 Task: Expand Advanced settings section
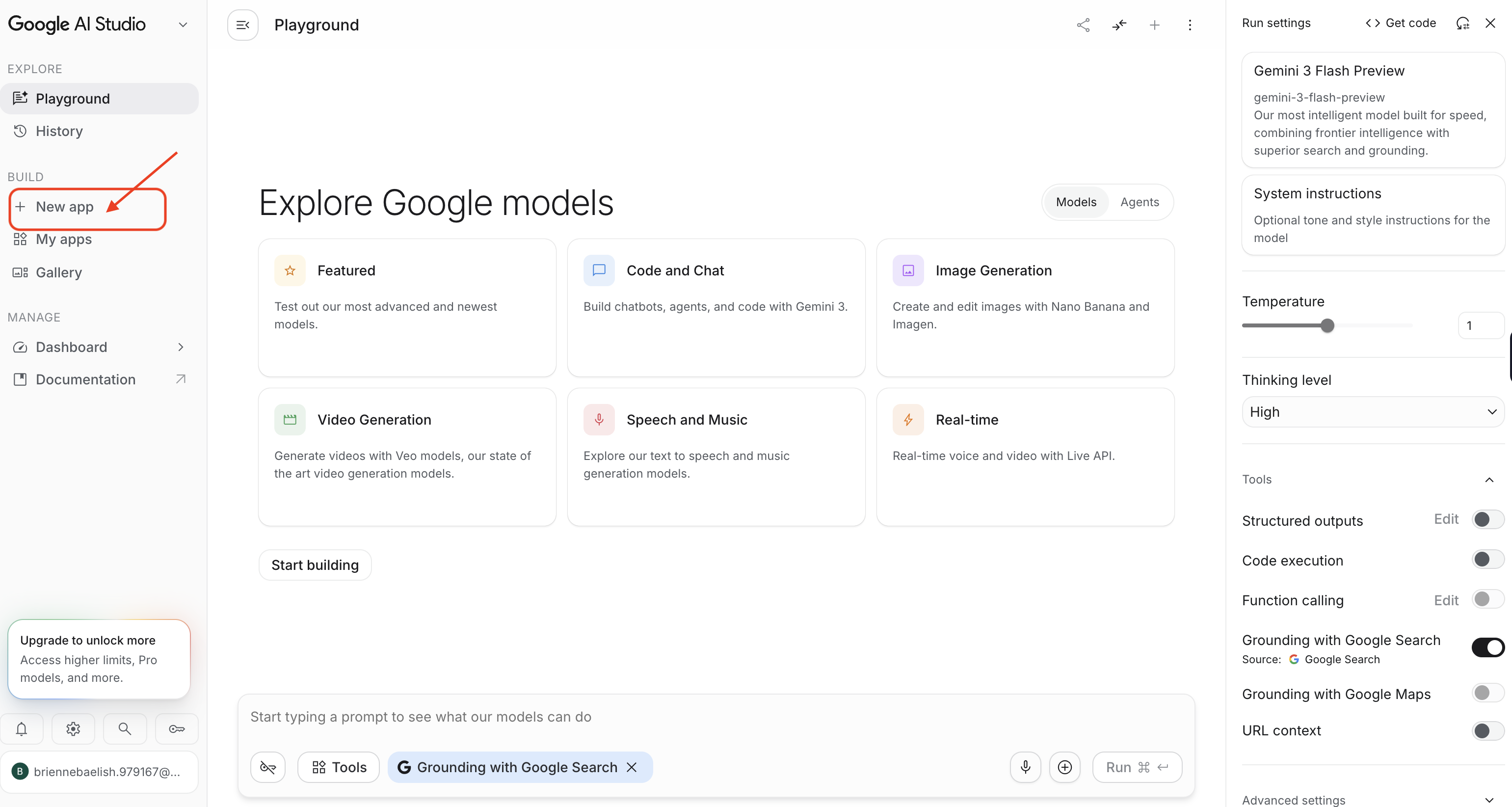[1489, 800]
